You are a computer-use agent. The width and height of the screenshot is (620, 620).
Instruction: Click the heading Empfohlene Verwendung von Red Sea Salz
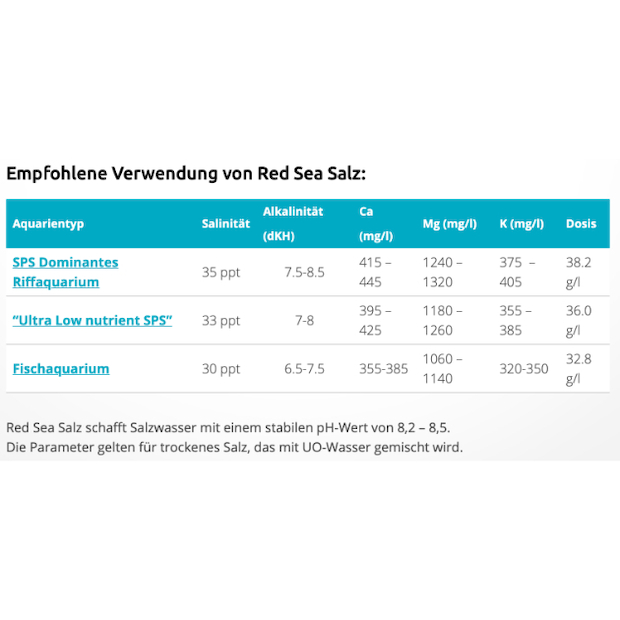186,173
